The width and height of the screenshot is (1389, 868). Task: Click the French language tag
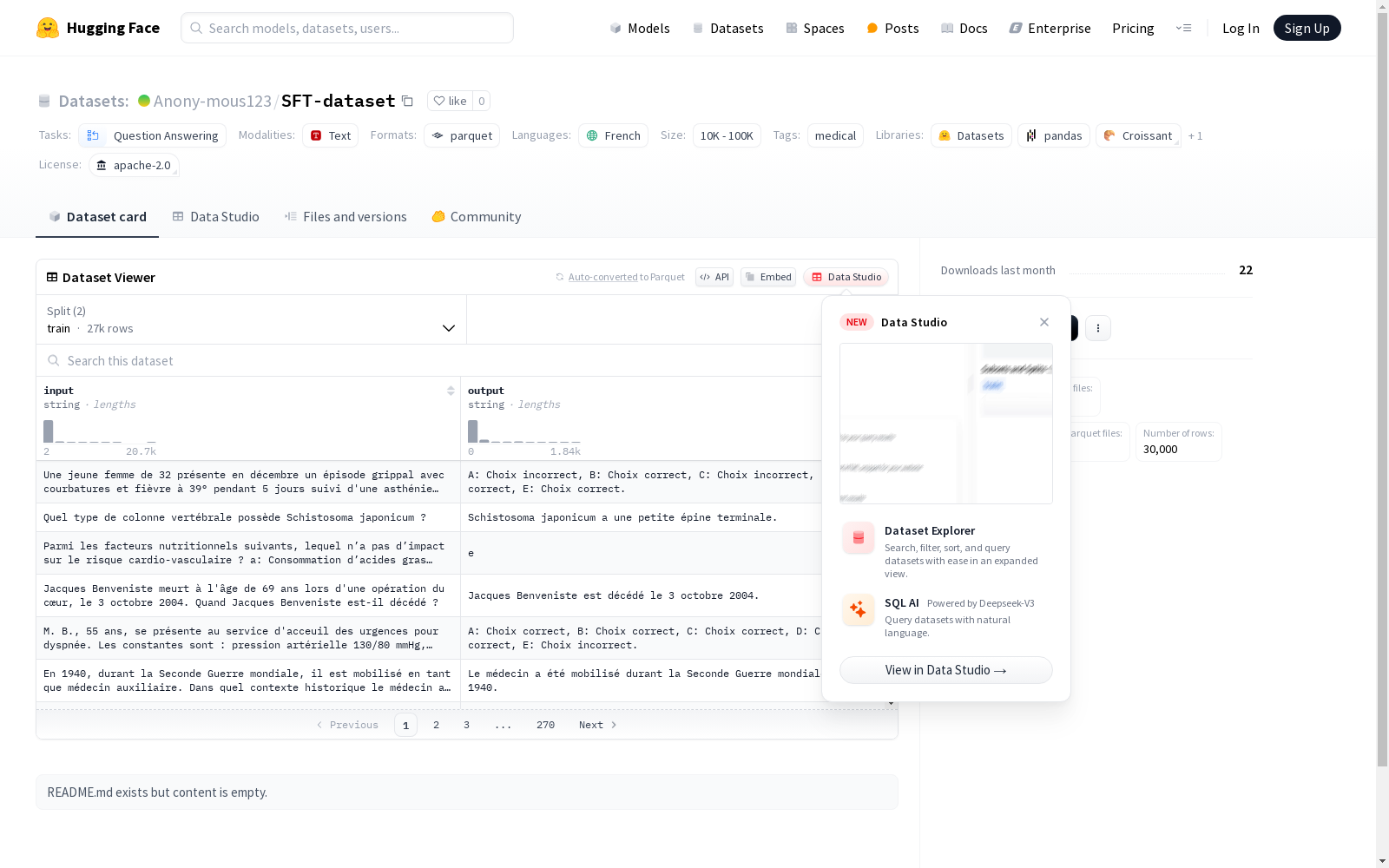coord(613,135)
